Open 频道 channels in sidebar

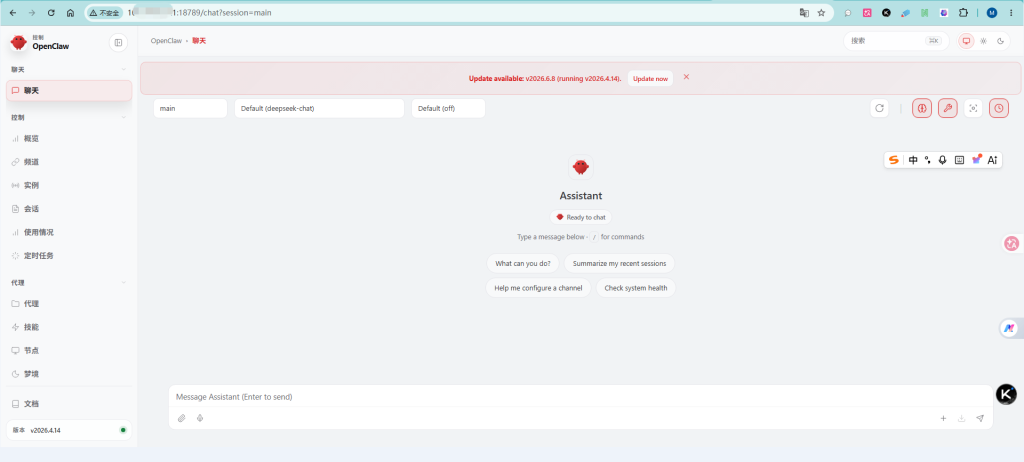point(69,162)
